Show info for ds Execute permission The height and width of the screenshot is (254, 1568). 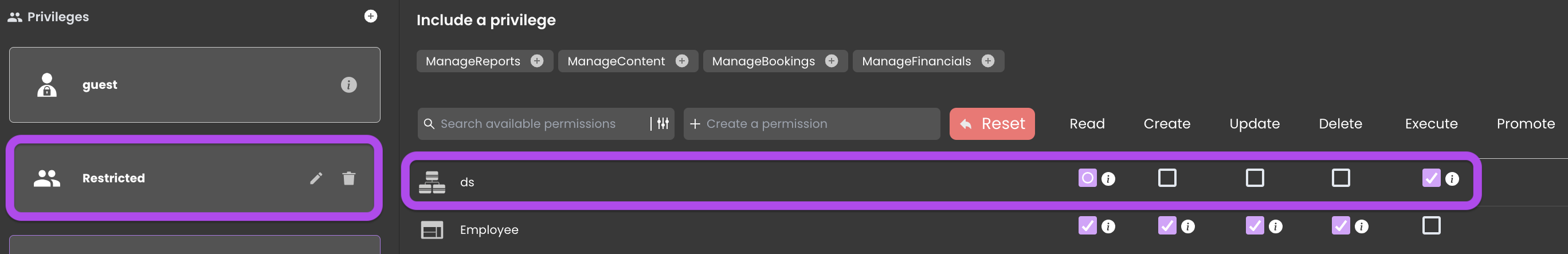click(x=1452, y=179)
